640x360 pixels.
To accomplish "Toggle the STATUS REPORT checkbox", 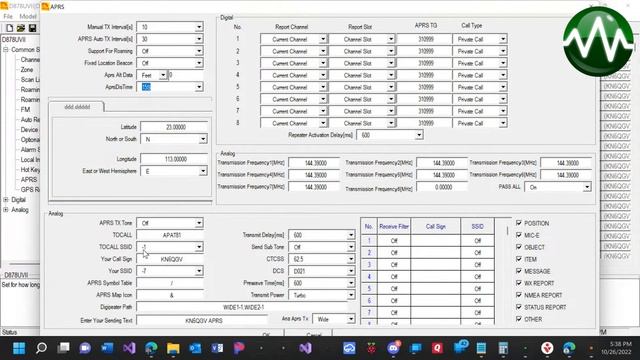I will 519,307.
